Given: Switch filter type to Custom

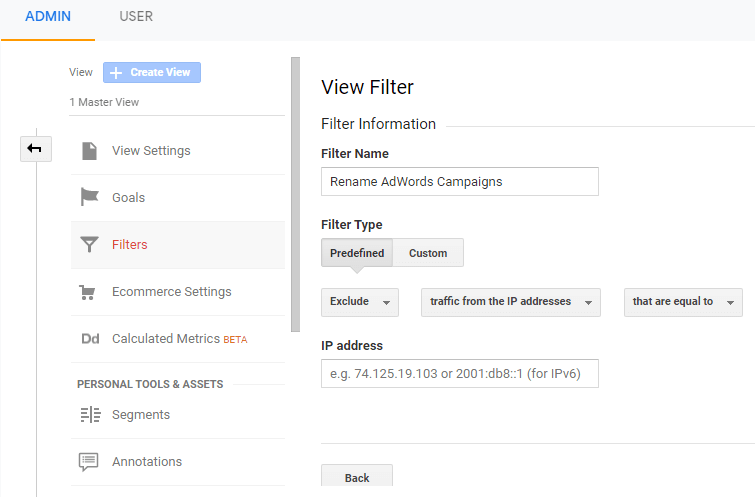Looking at the screenshot, I should click(x=428, y=253).
